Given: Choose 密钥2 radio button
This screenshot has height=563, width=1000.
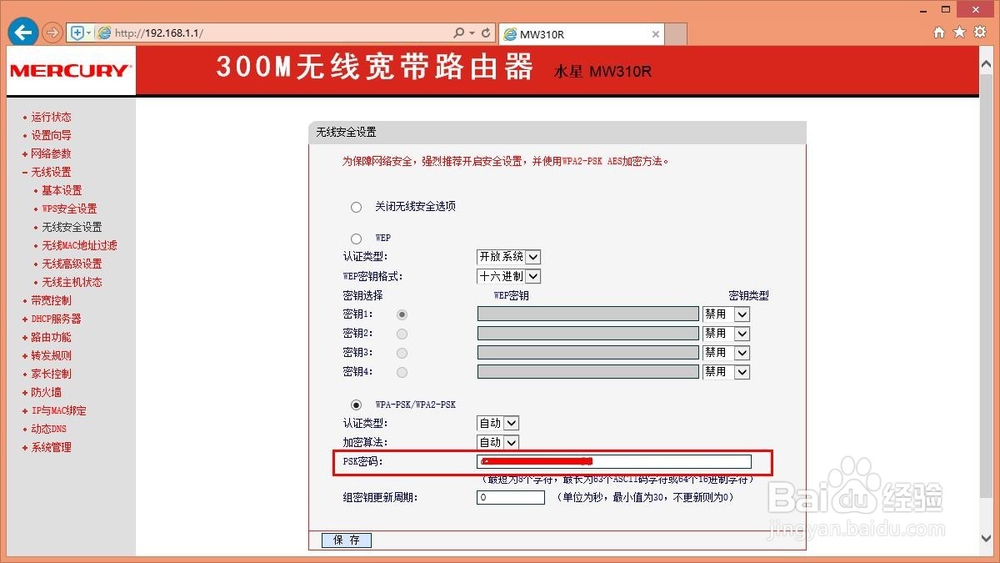Looking at the screenshot, I should 402,333.
